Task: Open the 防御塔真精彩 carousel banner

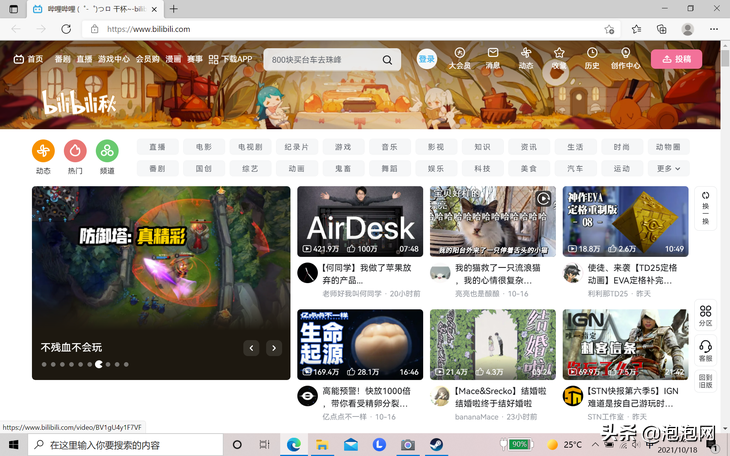Action: tap(161, 283)
